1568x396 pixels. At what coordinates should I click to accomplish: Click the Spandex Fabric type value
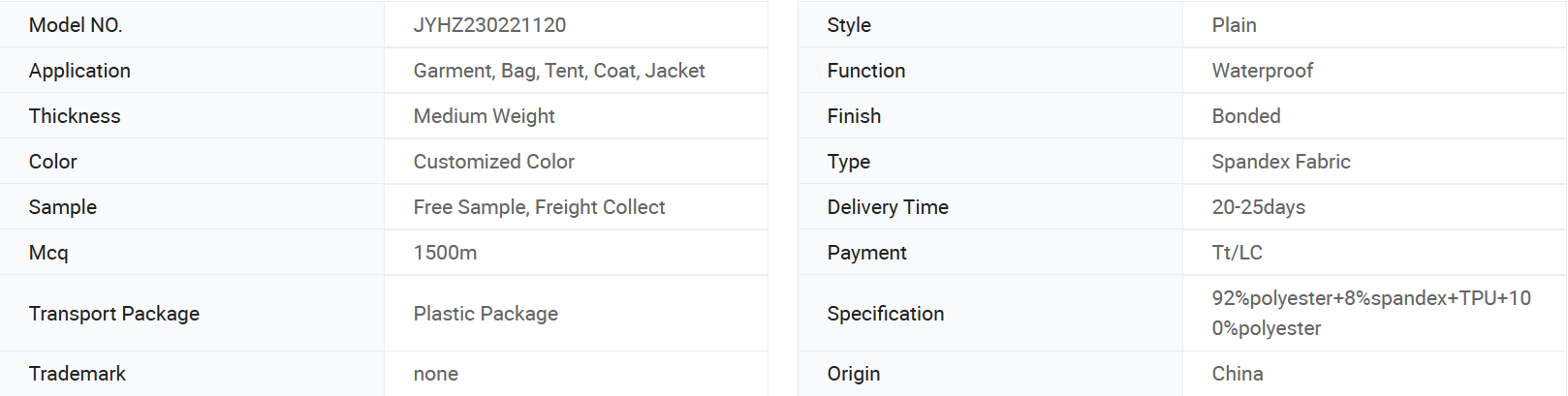point(1280,162)
